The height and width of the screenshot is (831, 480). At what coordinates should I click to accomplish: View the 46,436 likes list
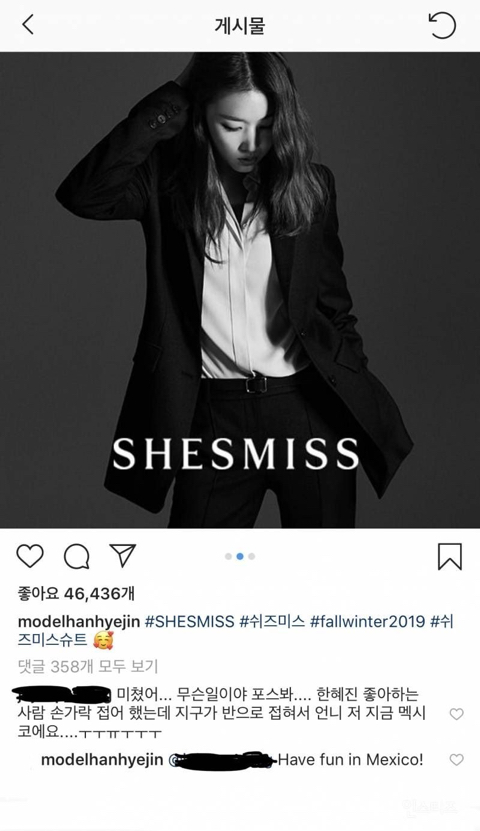76,594
